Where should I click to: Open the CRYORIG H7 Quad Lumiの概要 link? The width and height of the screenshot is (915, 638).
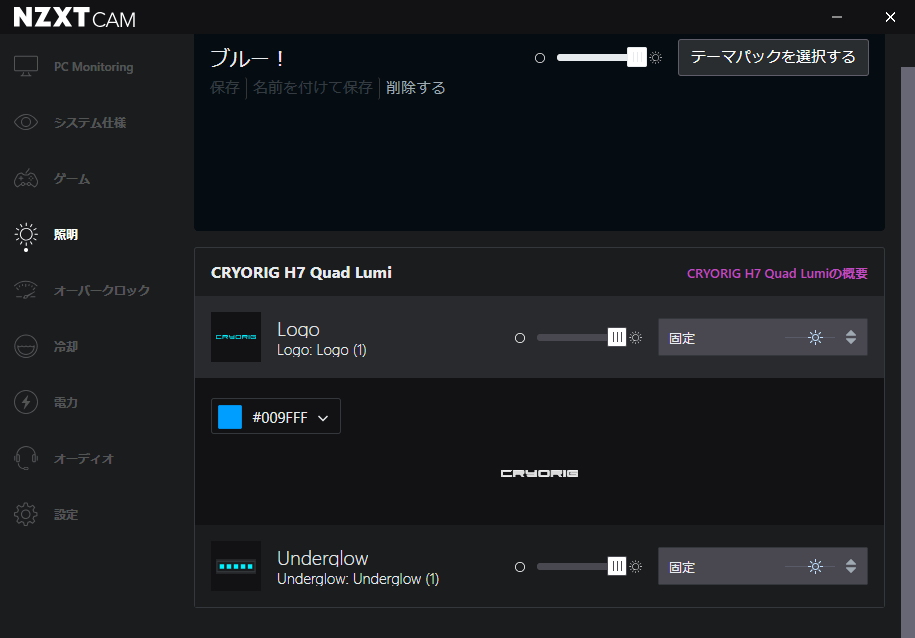[777, 273]
